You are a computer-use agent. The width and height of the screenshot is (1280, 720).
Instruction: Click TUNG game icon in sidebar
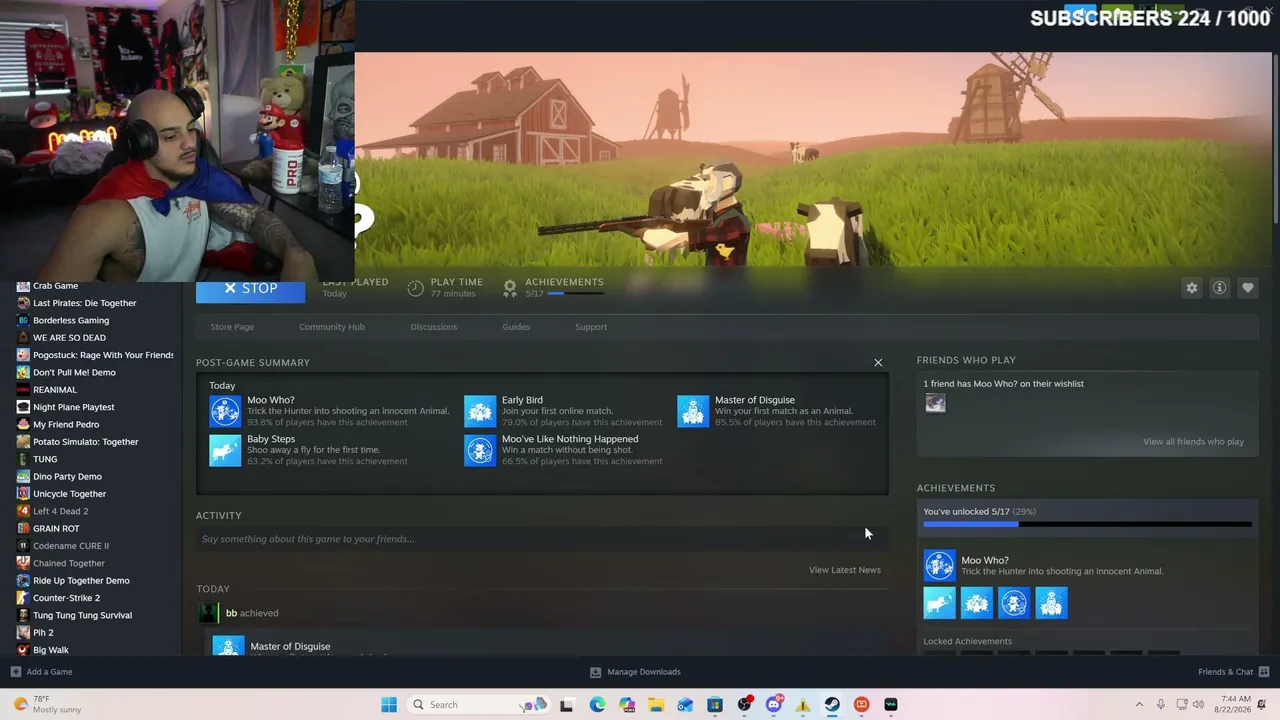23,459
